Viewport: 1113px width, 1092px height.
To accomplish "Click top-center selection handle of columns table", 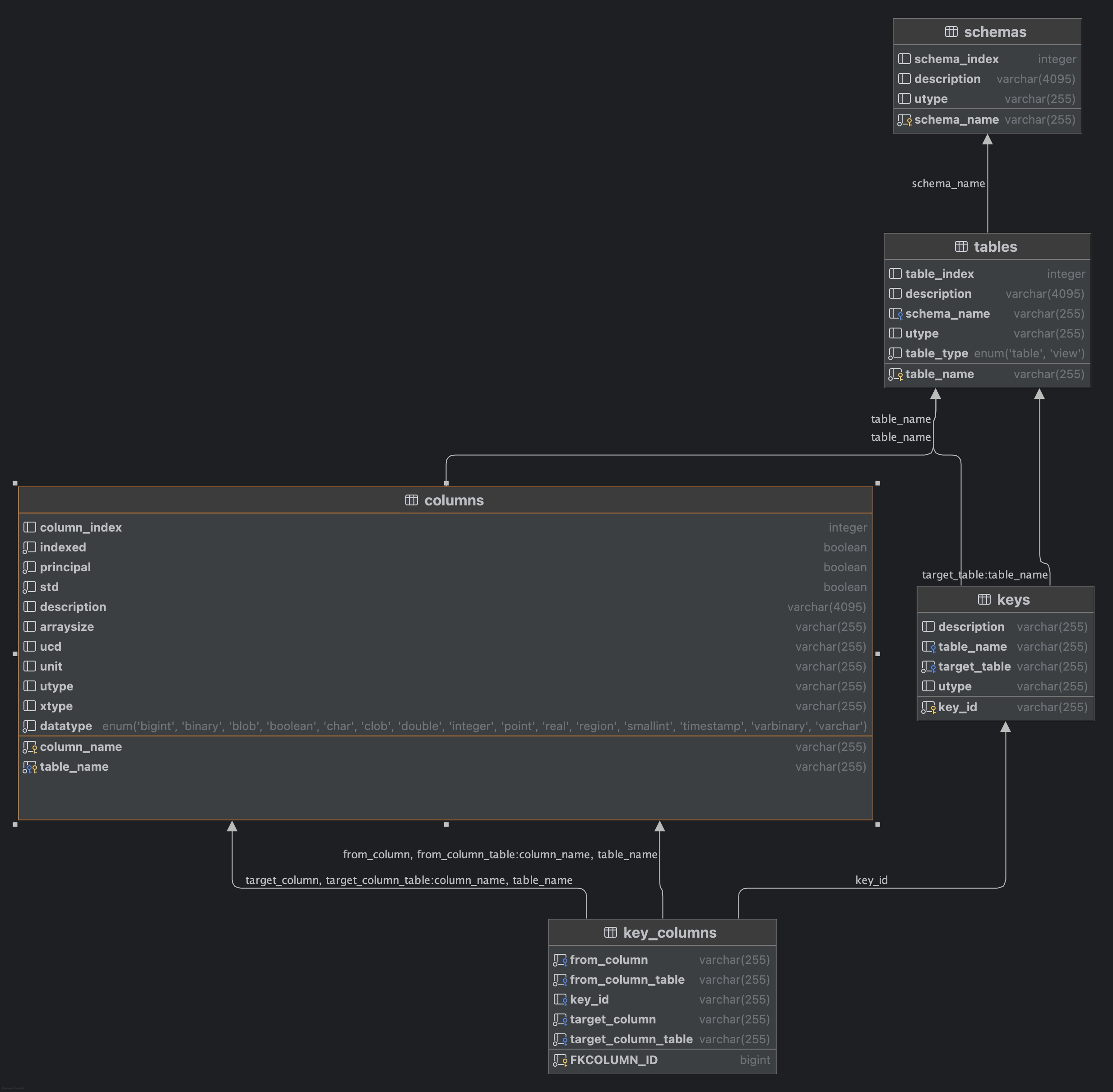I will click(446, 483).
